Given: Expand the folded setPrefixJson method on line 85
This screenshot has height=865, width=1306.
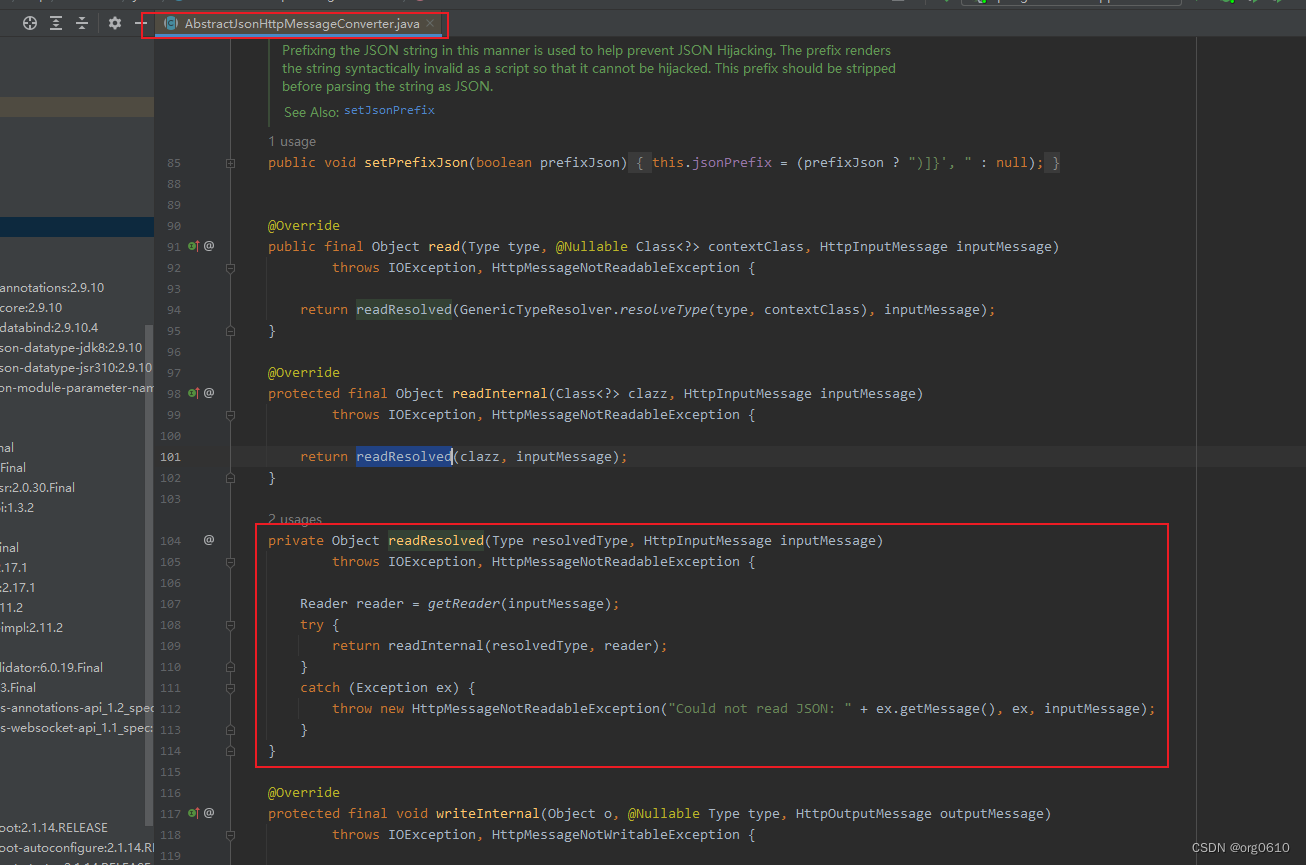Looking at the screenshot, I should point(231,162).
